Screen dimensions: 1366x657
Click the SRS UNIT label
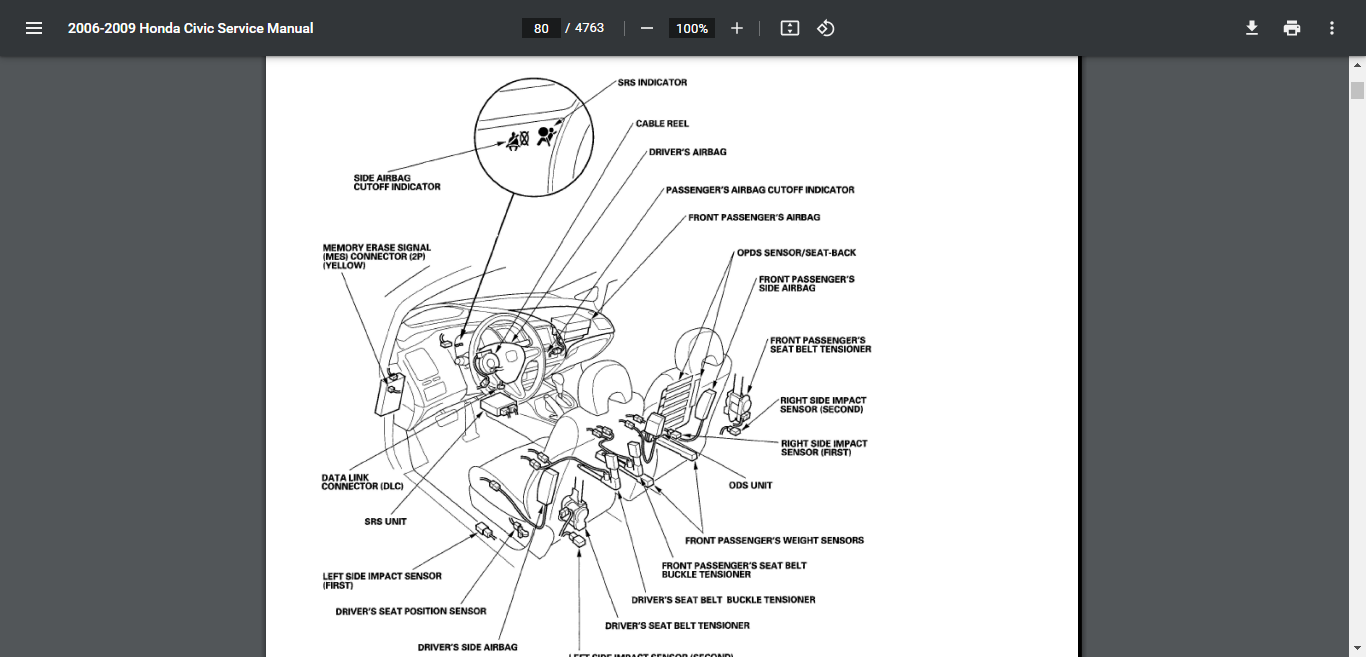coord(385,521)
